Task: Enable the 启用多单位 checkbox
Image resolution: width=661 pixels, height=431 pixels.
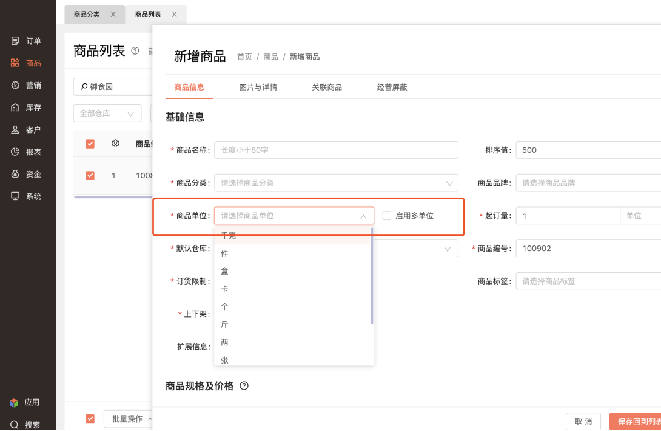Action: 388,215
